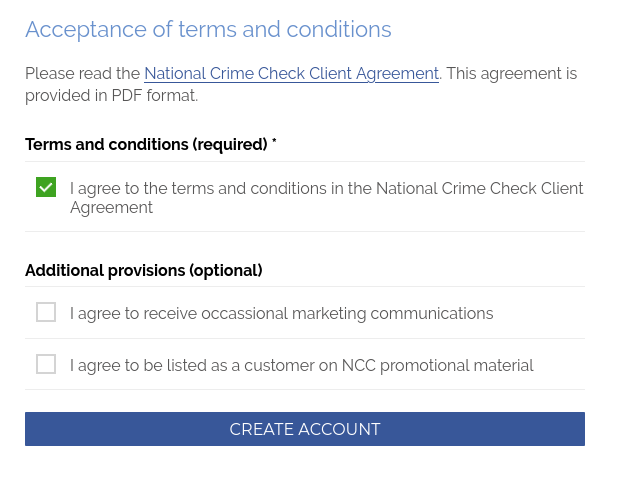The height and width of the screenshot is (477, 625).
Task: Uncheck the green terms and conditions checkbox
Action: click(x=46, y=187)
